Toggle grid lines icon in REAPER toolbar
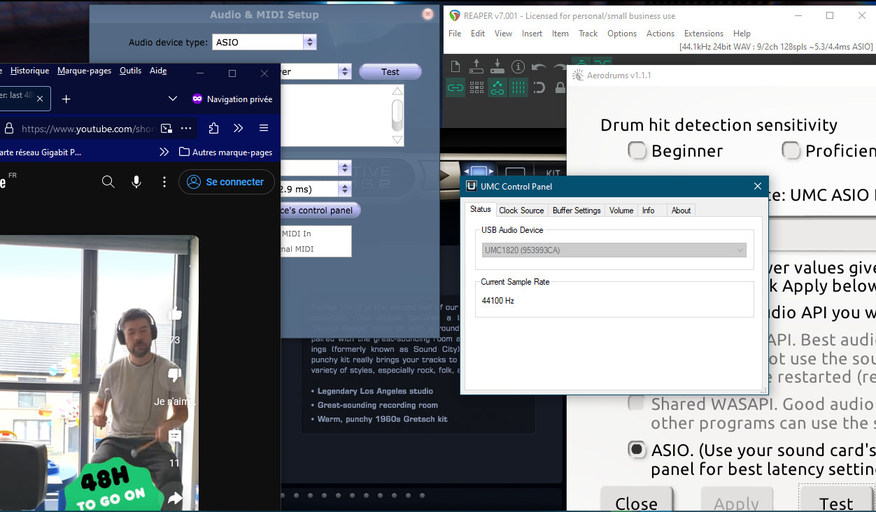 (518, 88)
